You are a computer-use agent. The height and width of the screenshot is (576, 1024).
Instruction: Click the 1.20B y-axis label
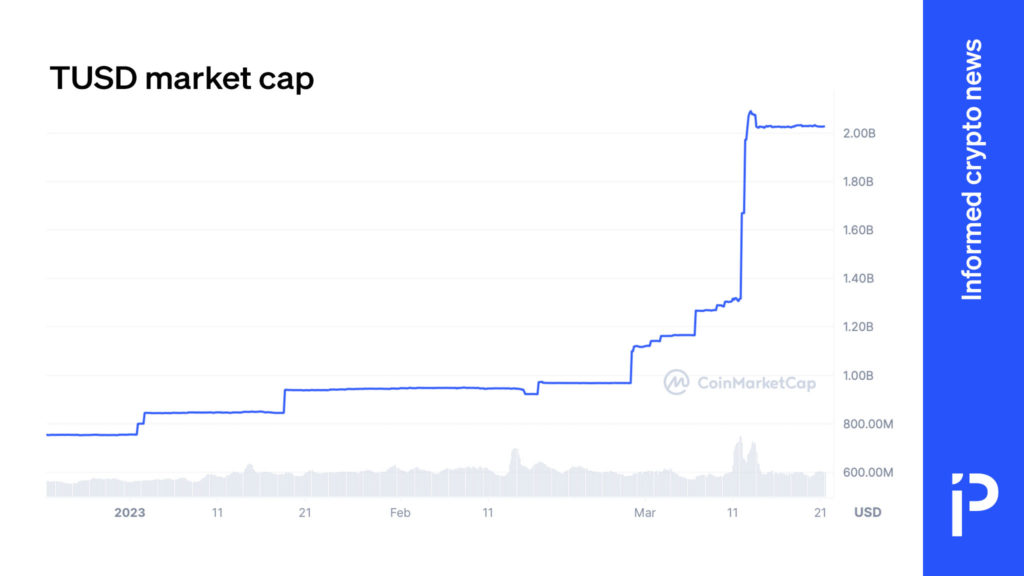pos(858,327)
